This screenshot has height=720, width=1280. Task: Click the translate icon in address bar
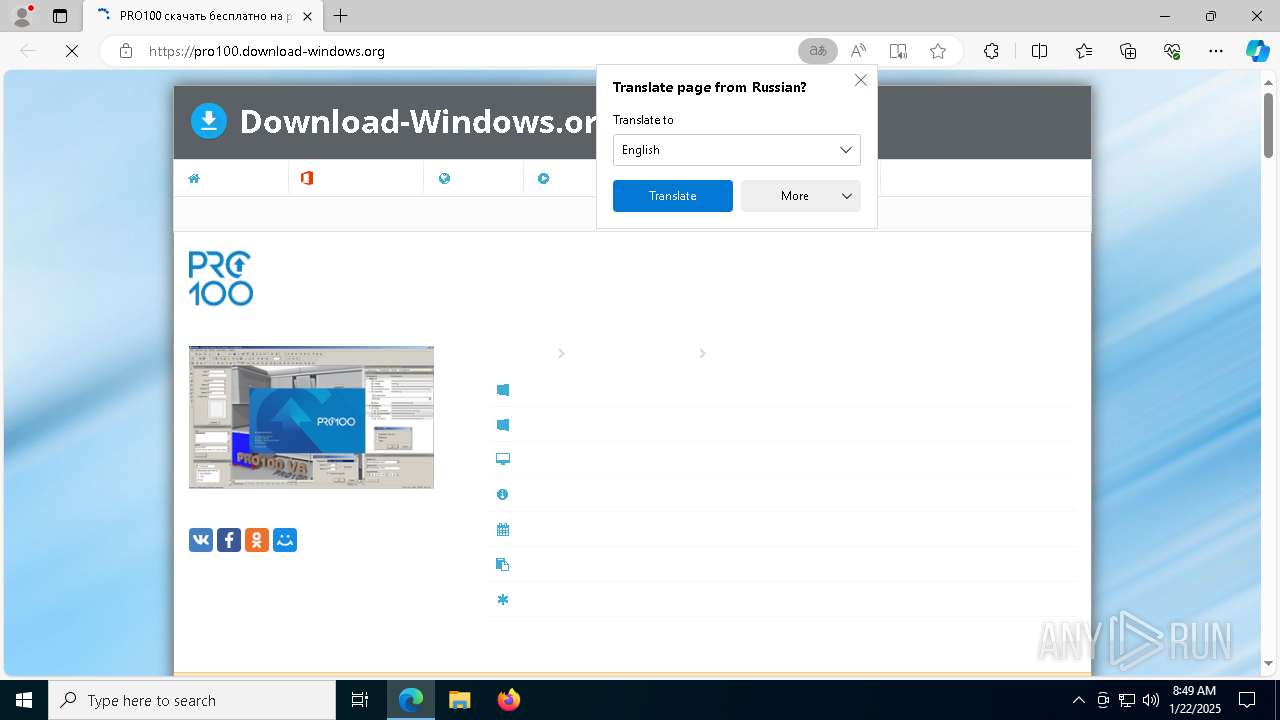click(818, 51)
